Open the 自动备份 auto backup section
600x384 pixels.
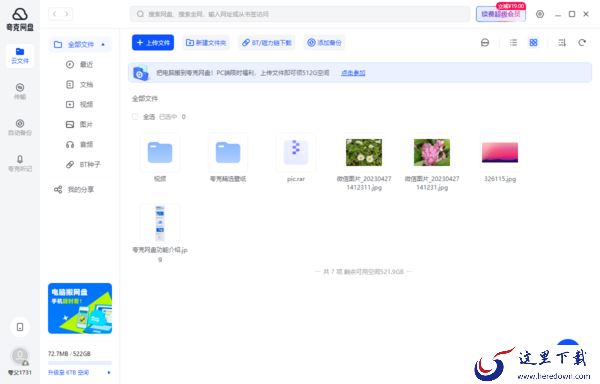coord(20,127)
